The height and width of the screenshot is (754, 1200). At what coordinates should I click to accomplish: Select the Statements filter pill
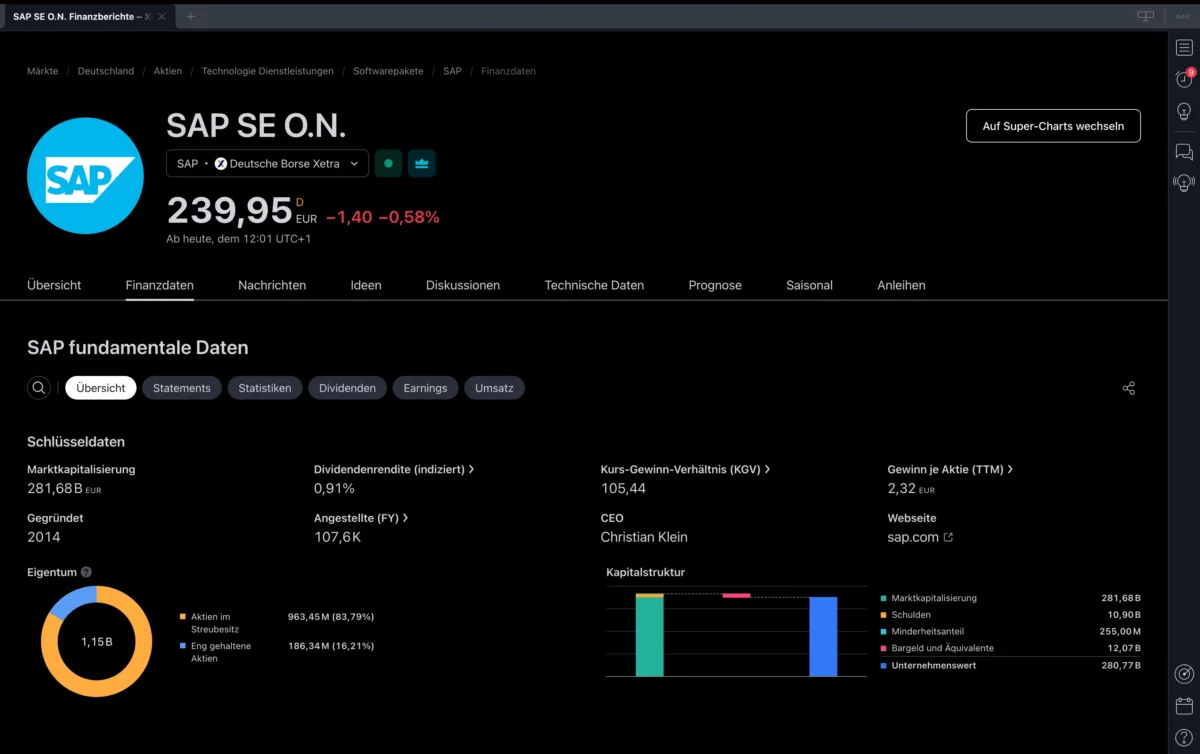[181, 387]
